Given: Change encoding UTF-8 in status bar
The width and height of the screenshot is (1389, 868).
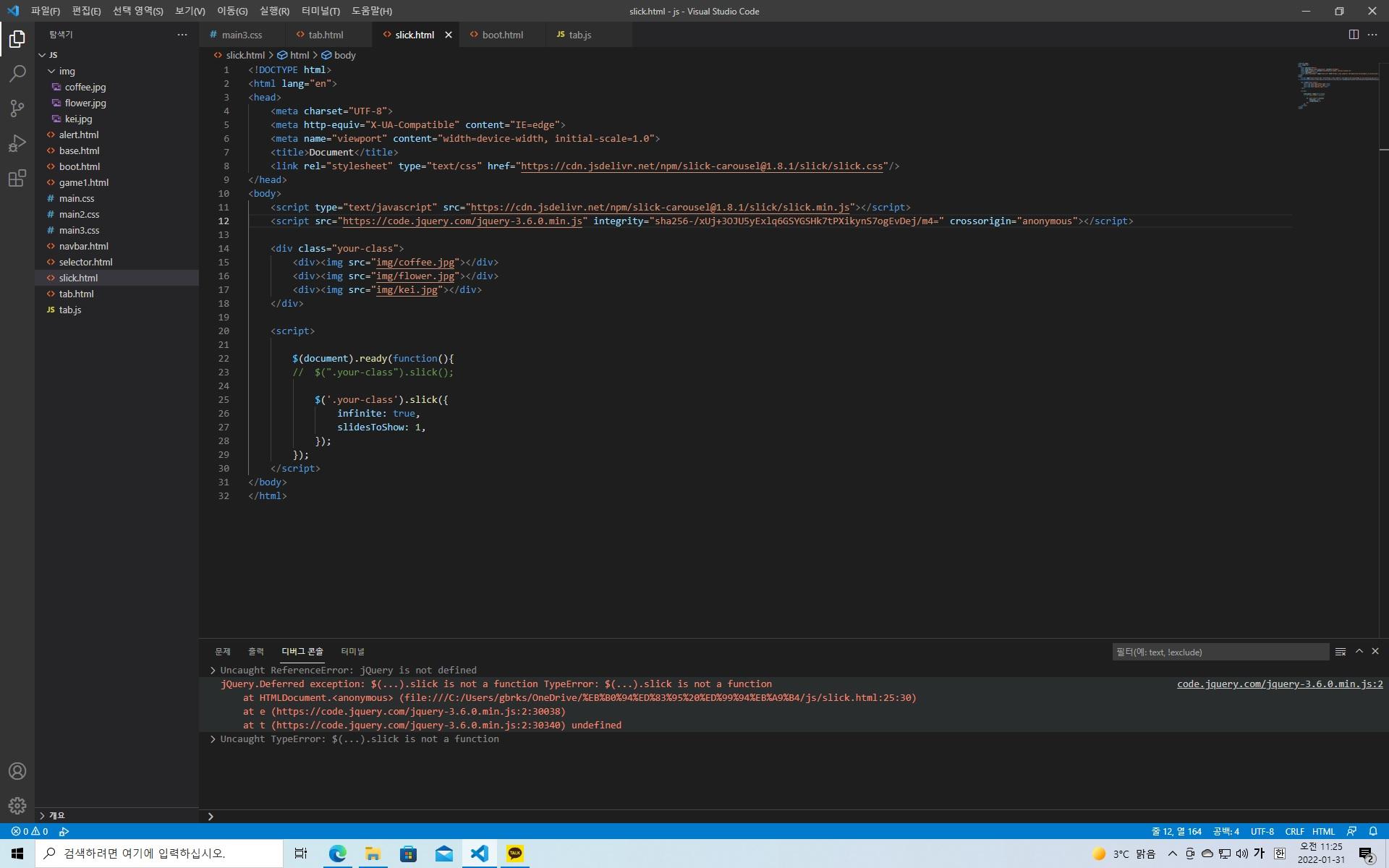Looking at the screenshot, I should (x=1262, y=831).
